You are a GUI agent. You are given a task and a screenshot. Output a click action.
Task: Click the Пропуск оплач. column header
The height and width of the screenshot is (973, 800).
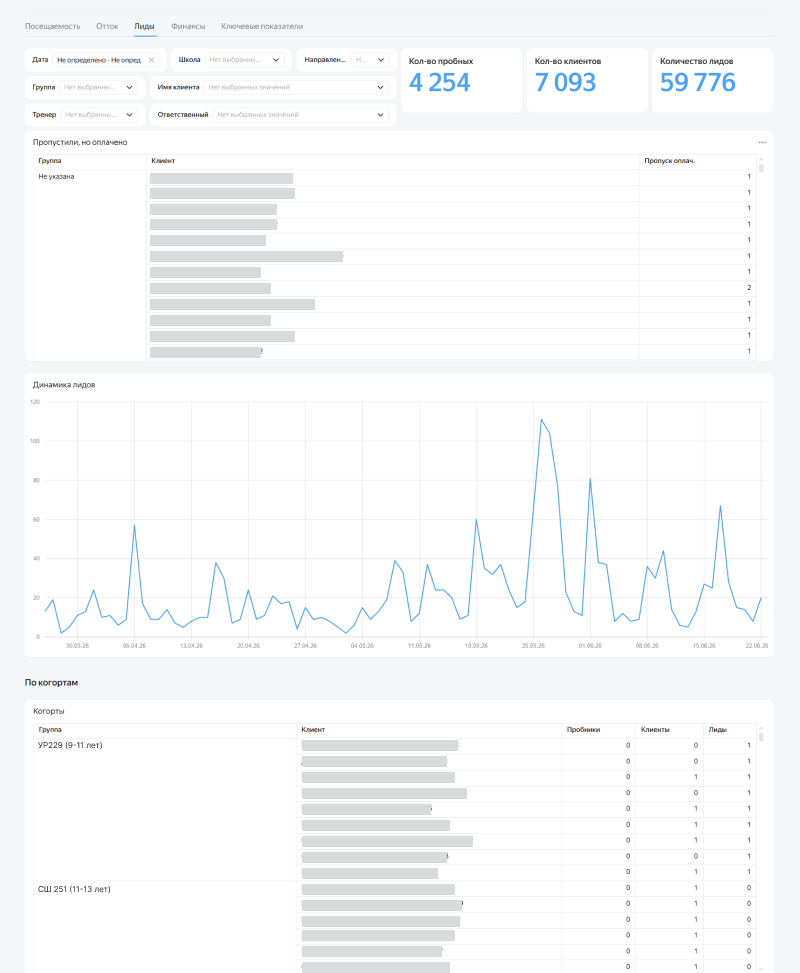(669, 161)
